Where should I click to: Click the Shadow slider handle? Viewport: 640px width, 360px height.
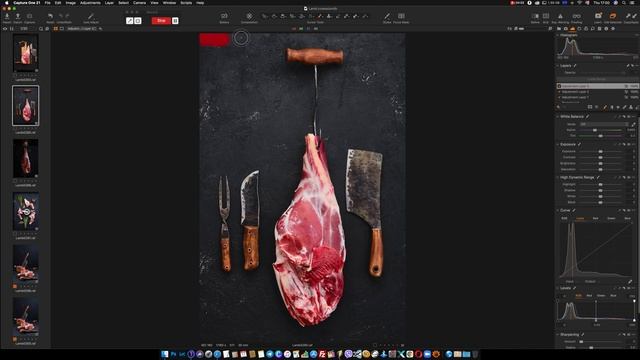pyautogui.click(x=600, y=190)
